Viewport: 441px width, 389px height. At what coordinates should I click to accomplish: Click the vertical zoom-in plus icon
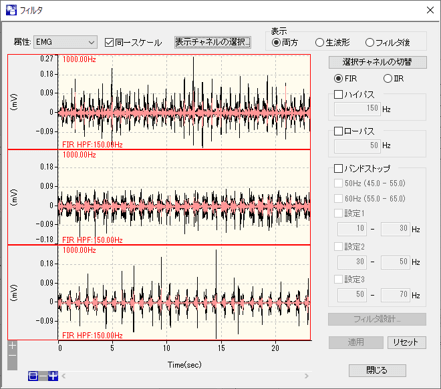(12, 346)
